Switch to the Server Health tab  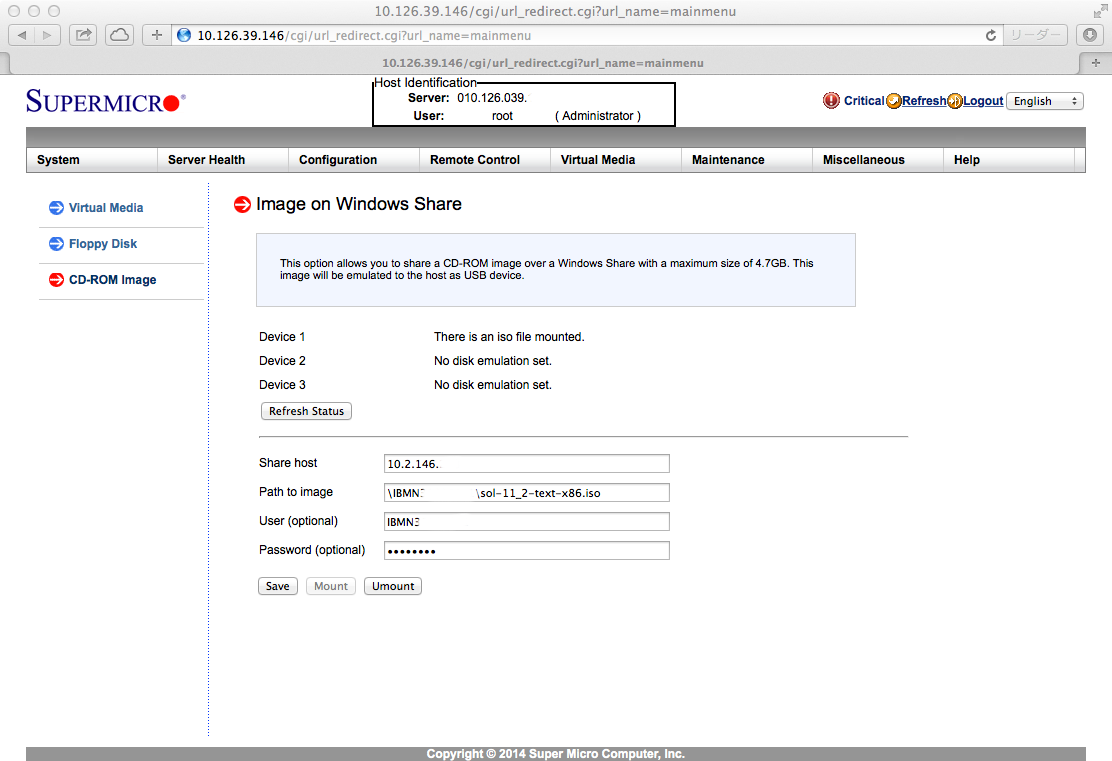tap(205, 159)
